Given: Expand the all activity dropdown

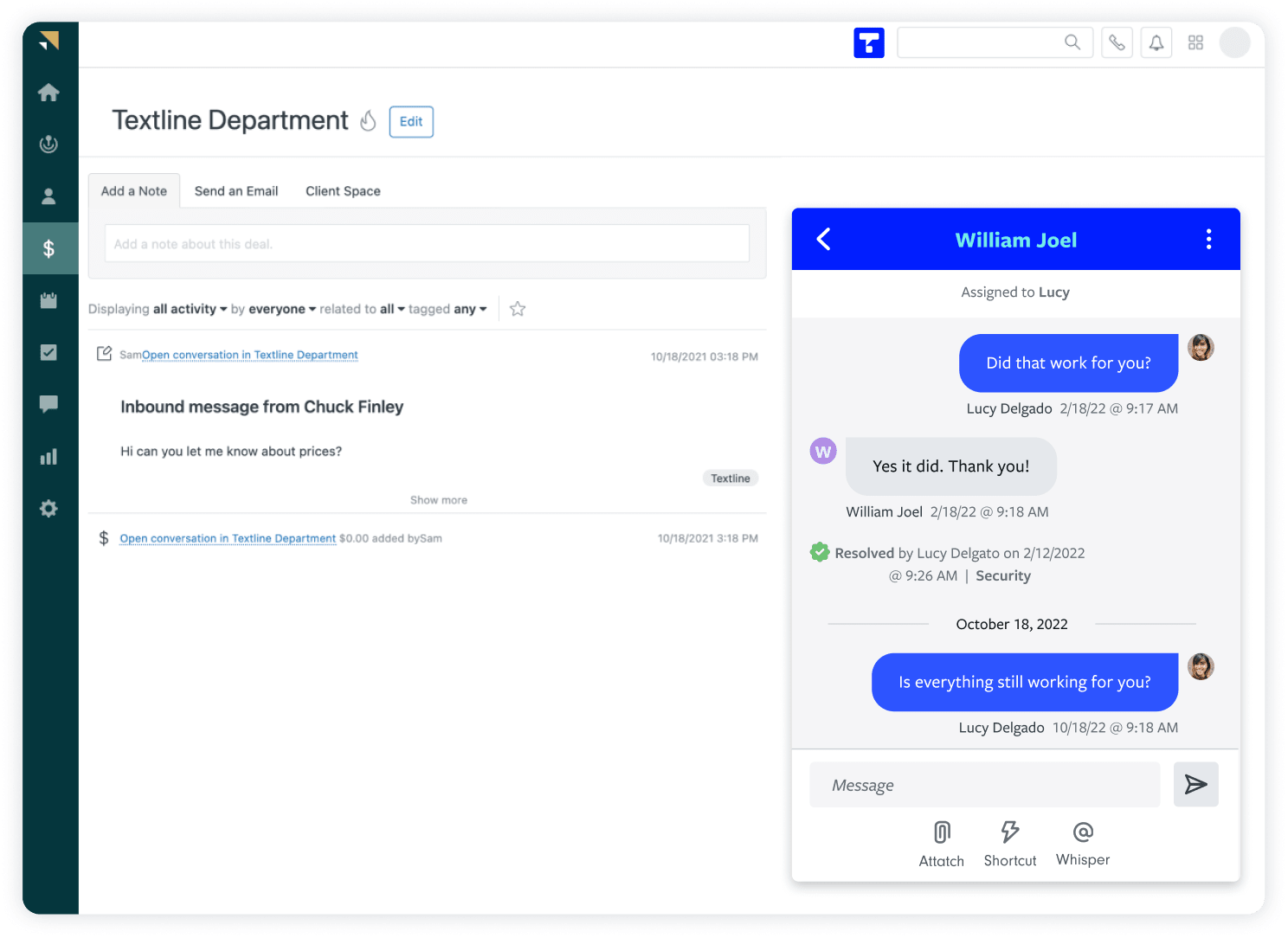Looking at the screenshot, I should (190, 309).
